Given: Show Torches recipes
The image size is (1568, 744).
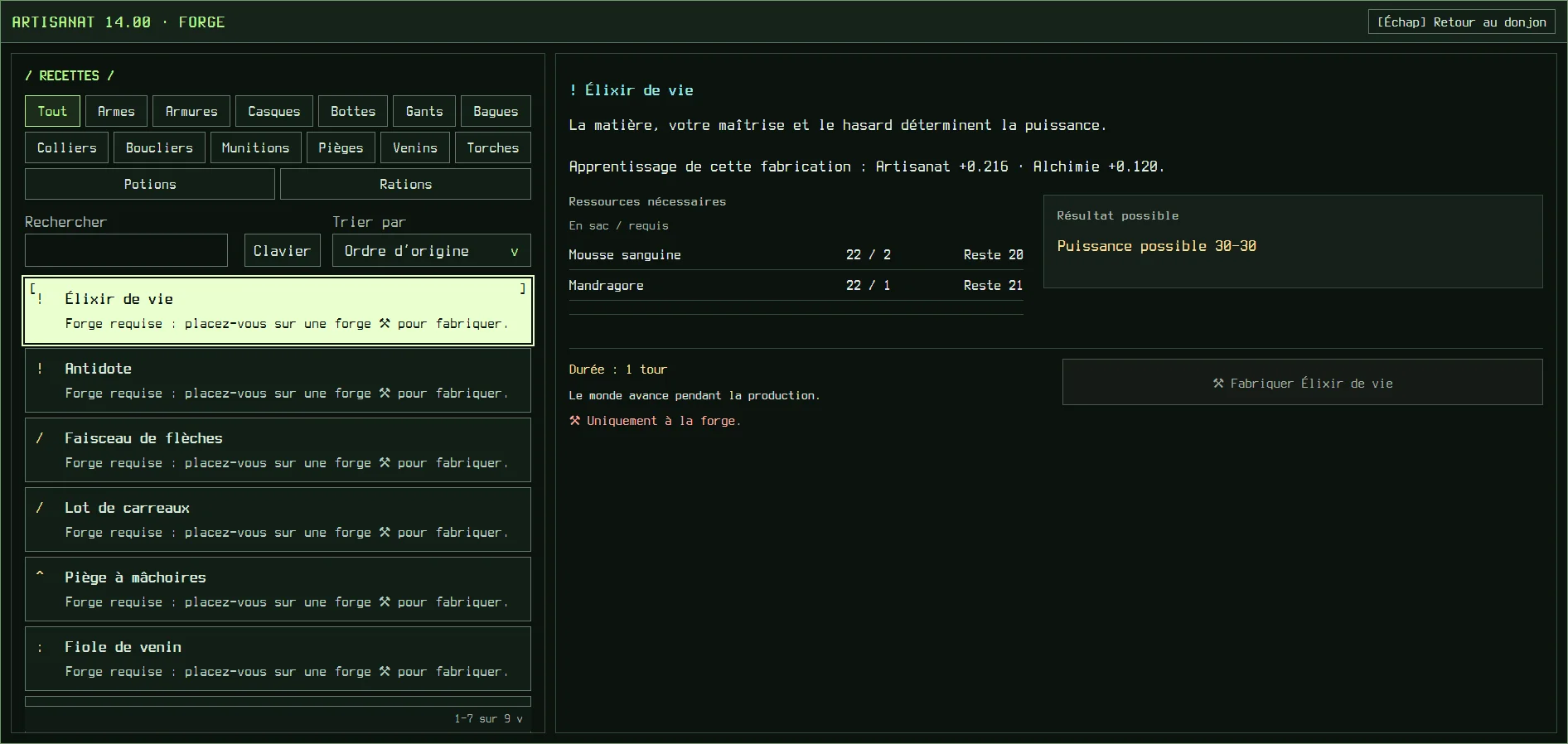Looking at the screenshot, I should [493, 147].
